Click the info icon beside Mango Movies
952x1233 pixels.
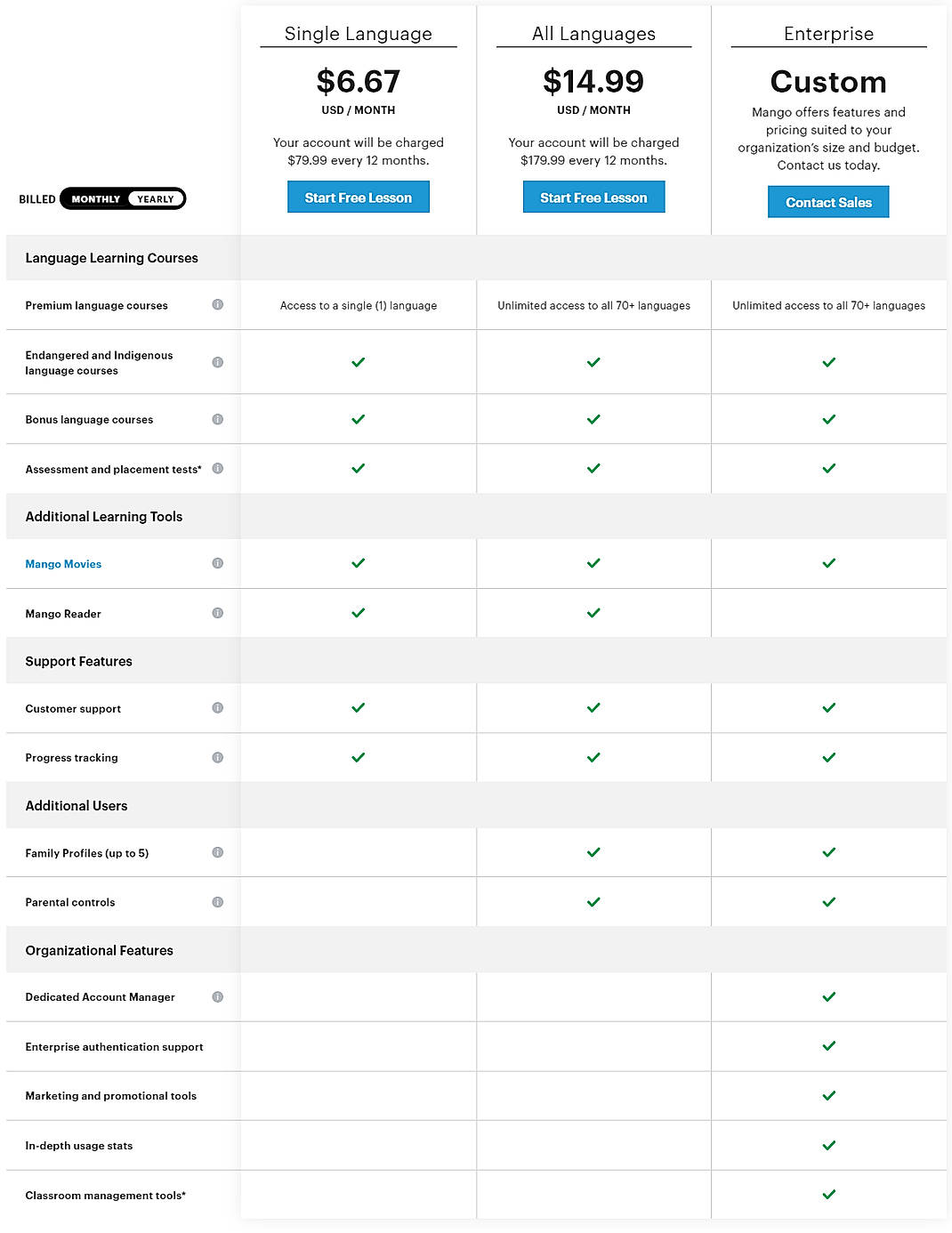pyautogui.click(x=218, y=563)
